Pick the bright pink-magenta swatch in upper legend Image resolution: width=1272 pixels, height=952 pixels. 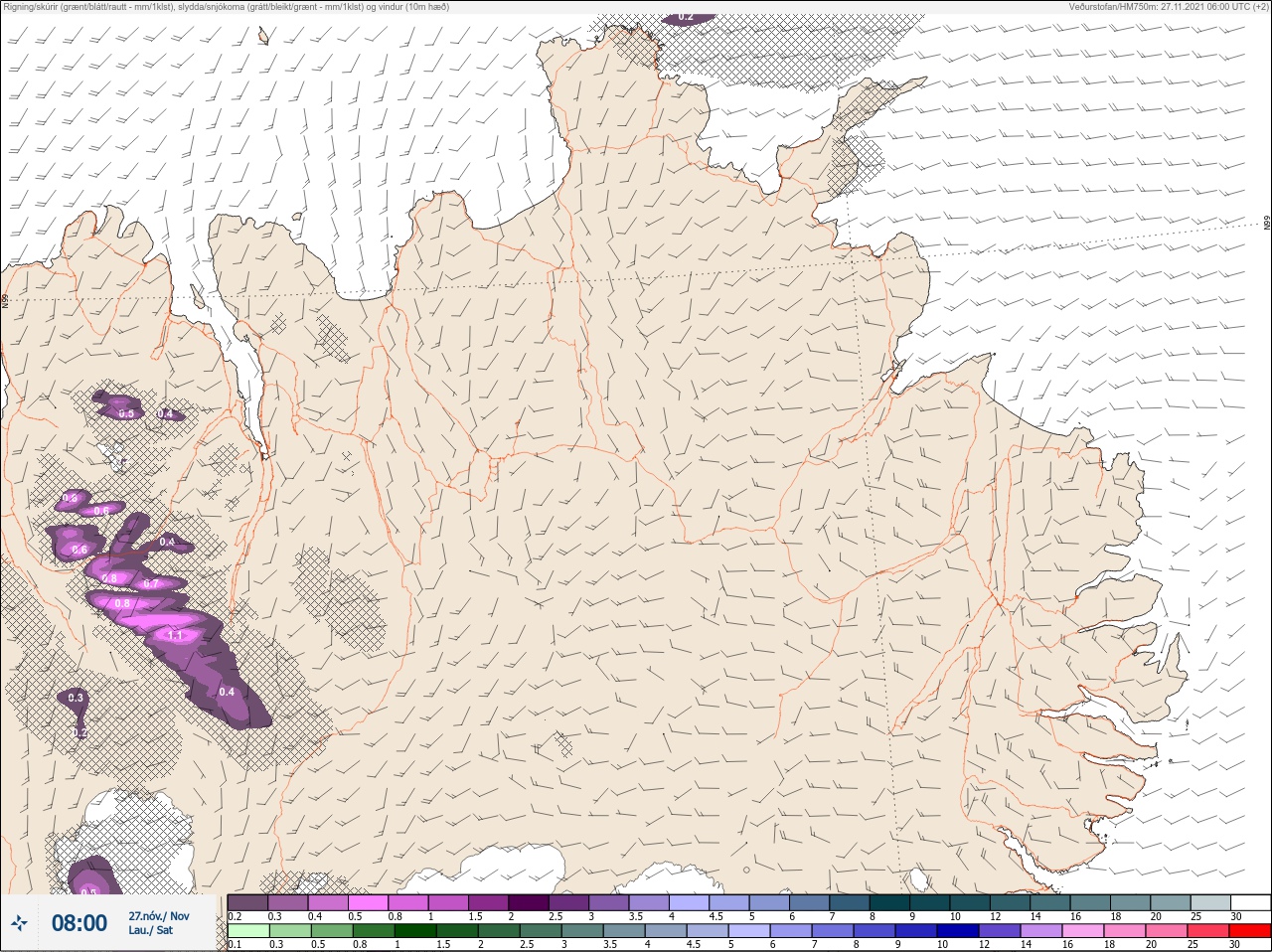pyautogui.click(x=369, y=902)
